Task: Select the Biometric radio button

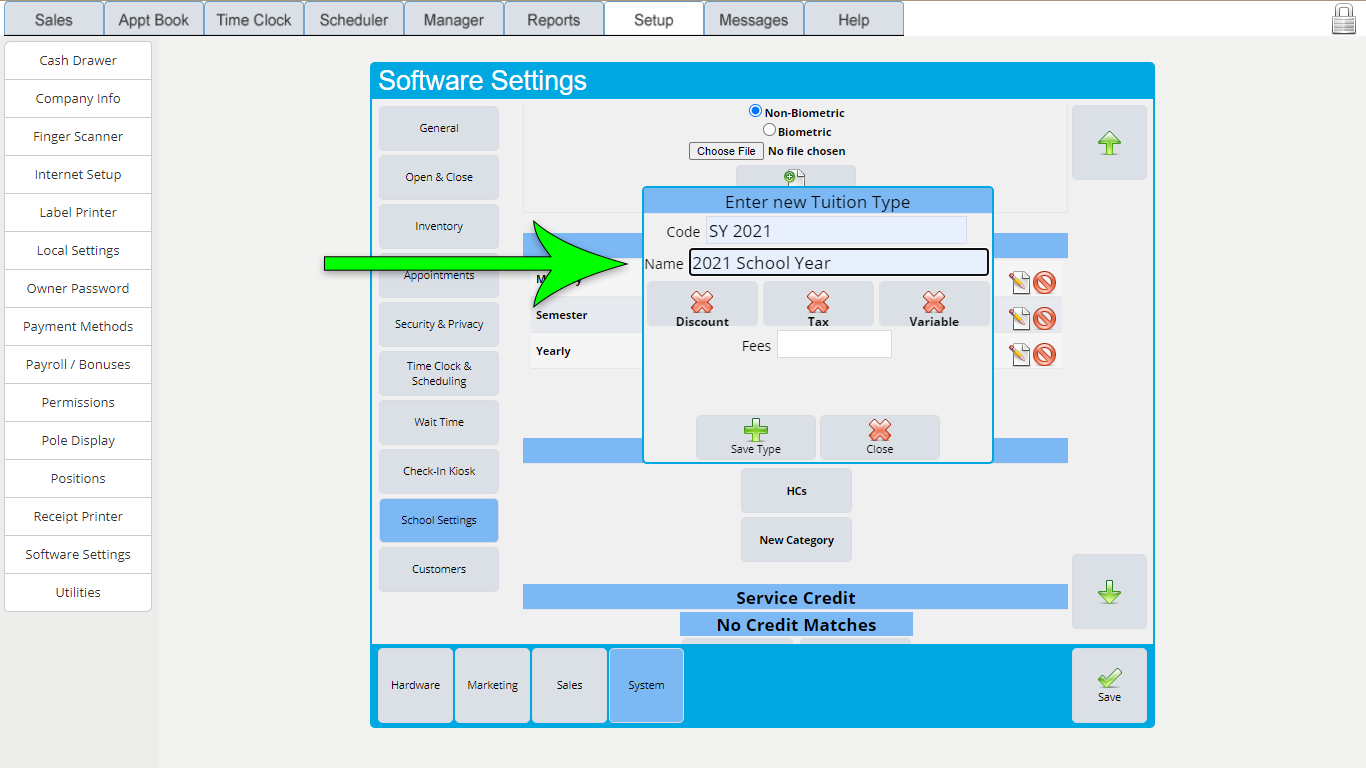Action: [769, 129]
